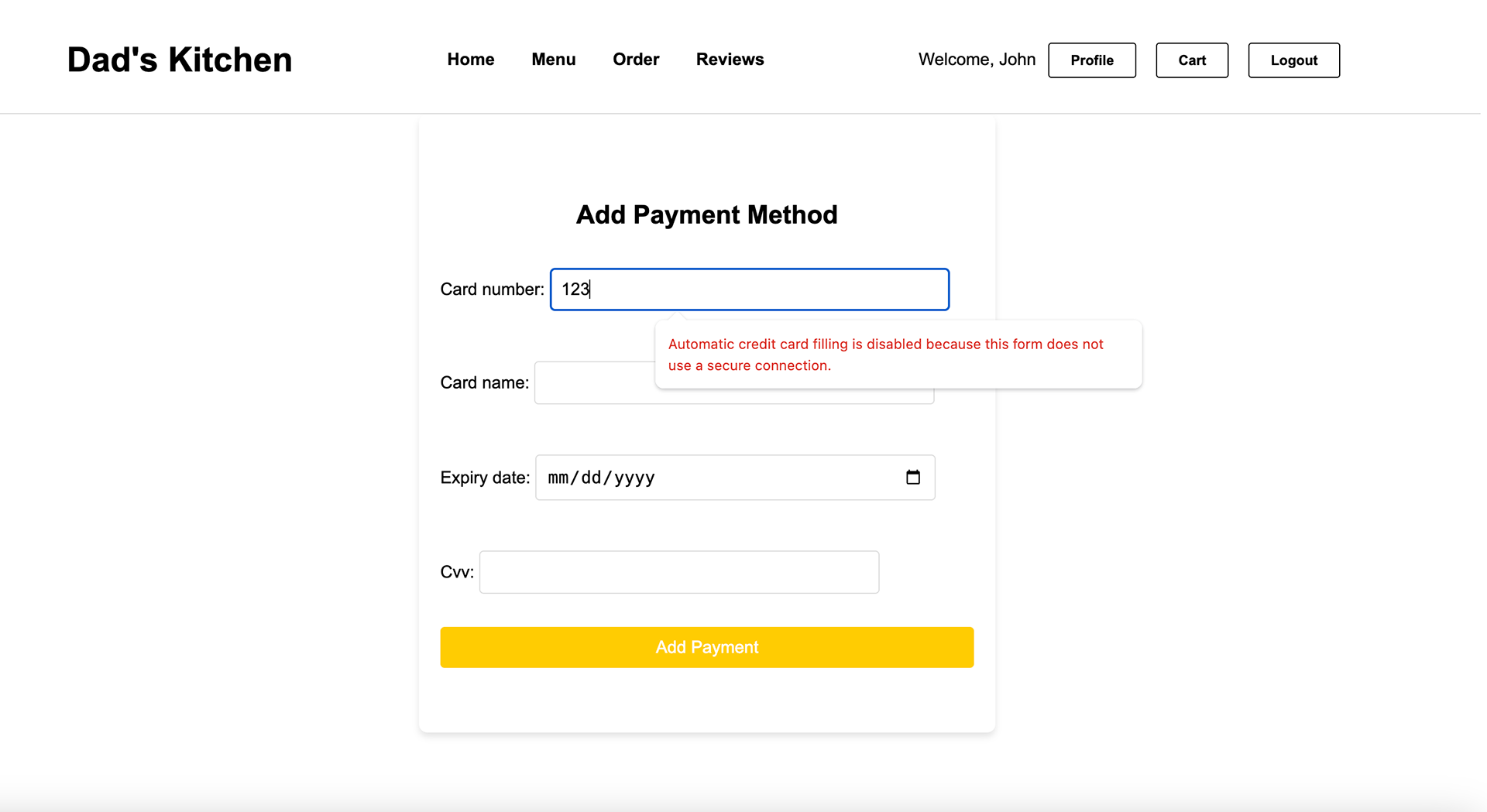Click the autofill disabled warning tooltip
This screenshot has height=812, width=1487.
(898, 355)
